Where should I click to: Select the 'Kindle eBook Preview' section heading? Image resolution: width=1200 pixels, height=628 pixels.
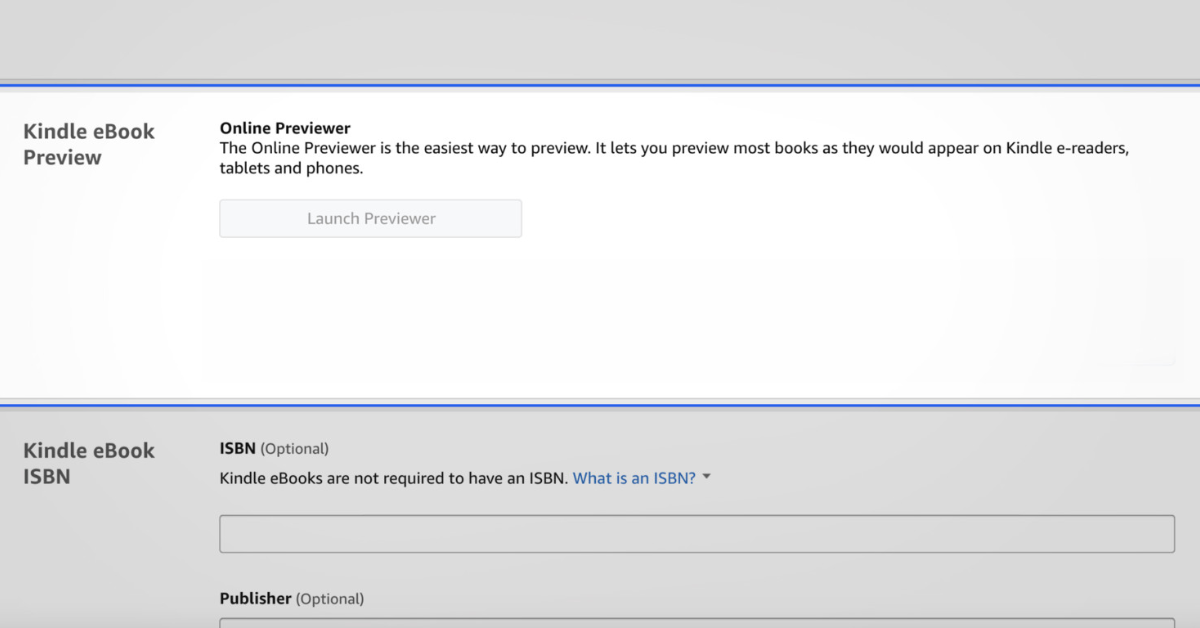click(88, 144)
